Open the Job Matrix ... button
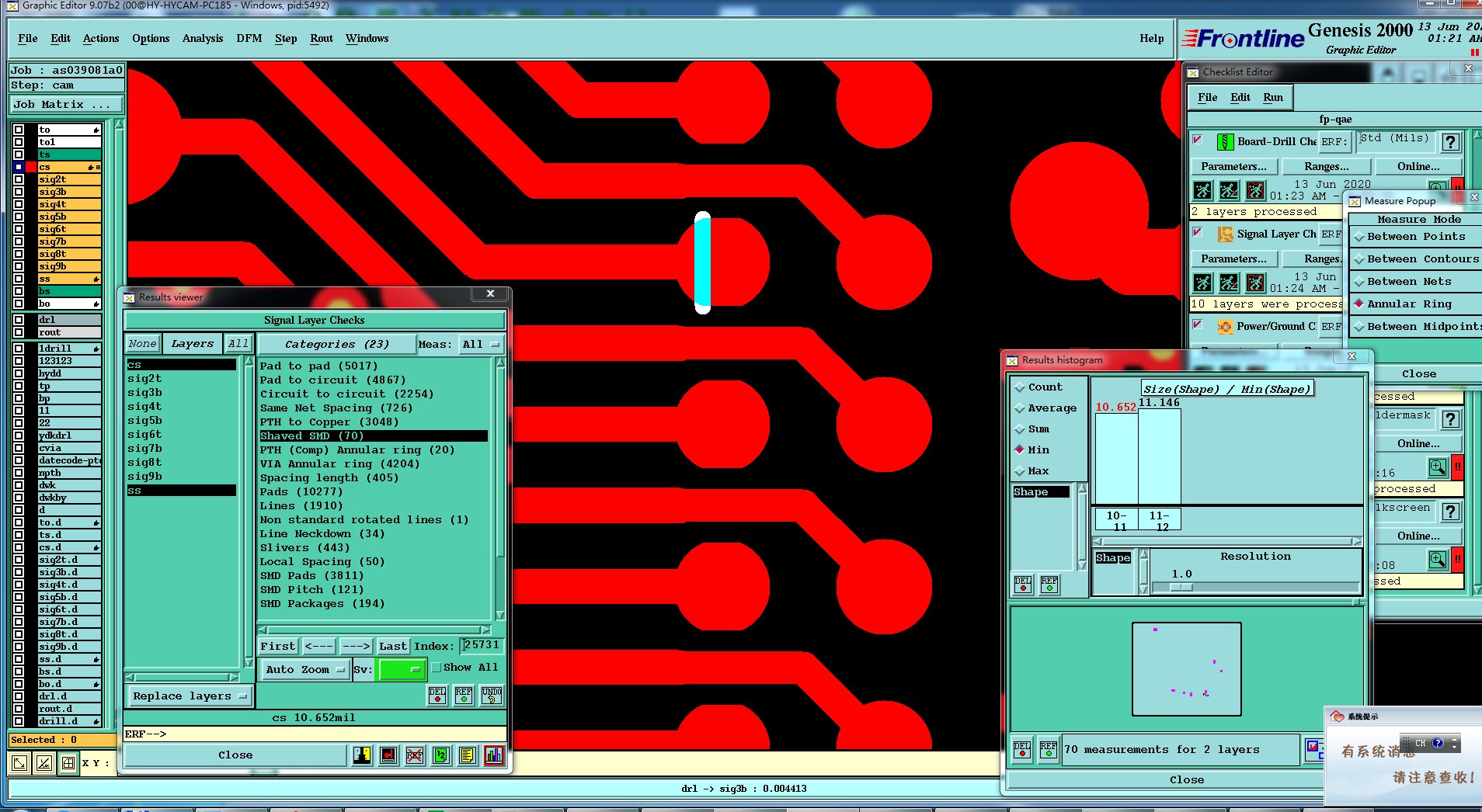This screenshot has width=1482, height=812. point(66,104)
